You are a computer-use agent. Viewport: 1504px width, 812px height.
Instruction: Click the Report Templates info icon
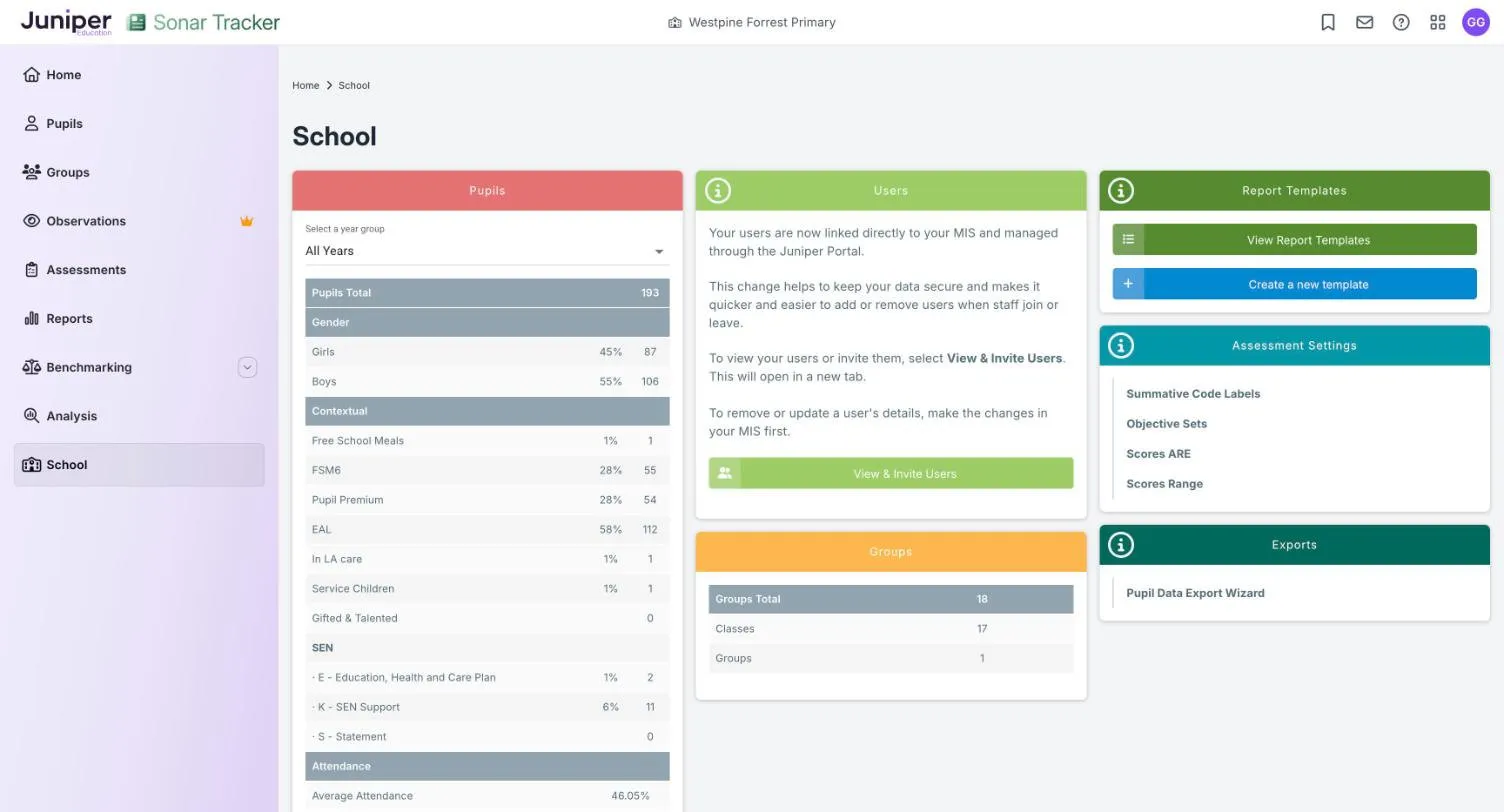point(1121,190)
